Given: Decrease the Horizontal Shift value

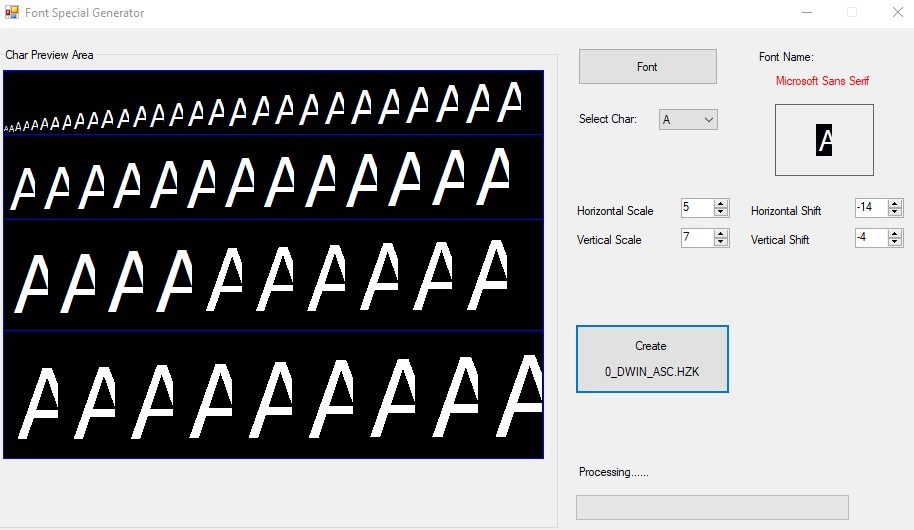Looking at the screenshot, I should point(895,212).
